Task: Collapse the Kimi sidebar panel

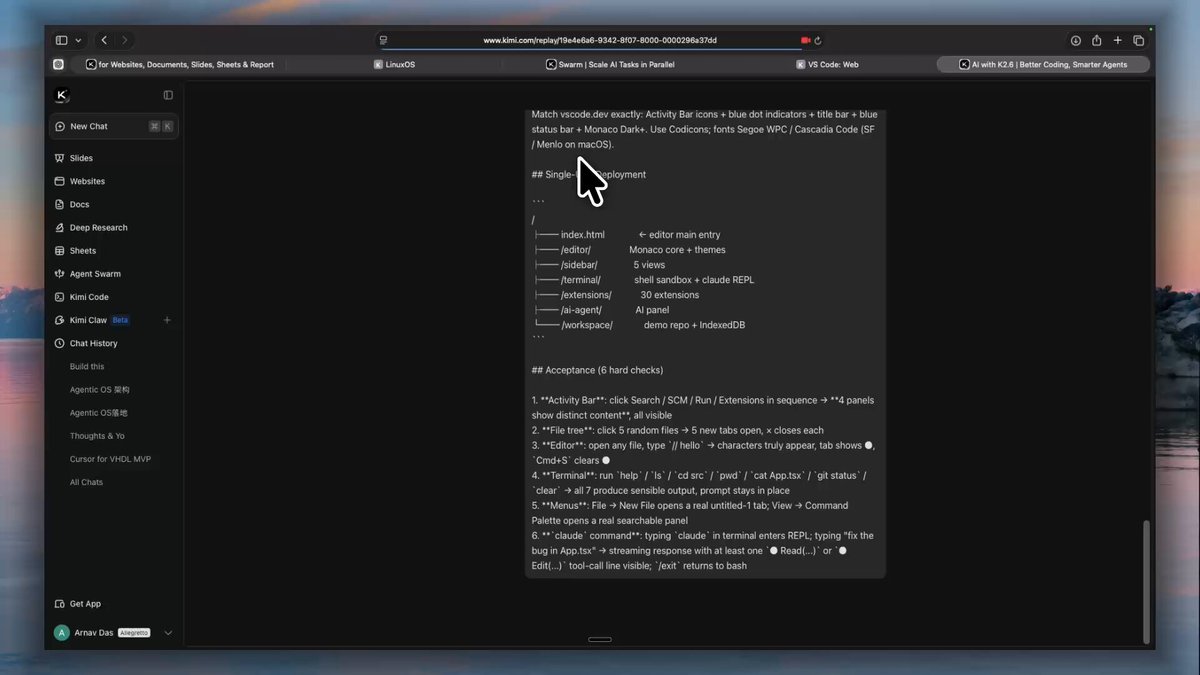Action: pyautogui.click(x=168, y=95)
